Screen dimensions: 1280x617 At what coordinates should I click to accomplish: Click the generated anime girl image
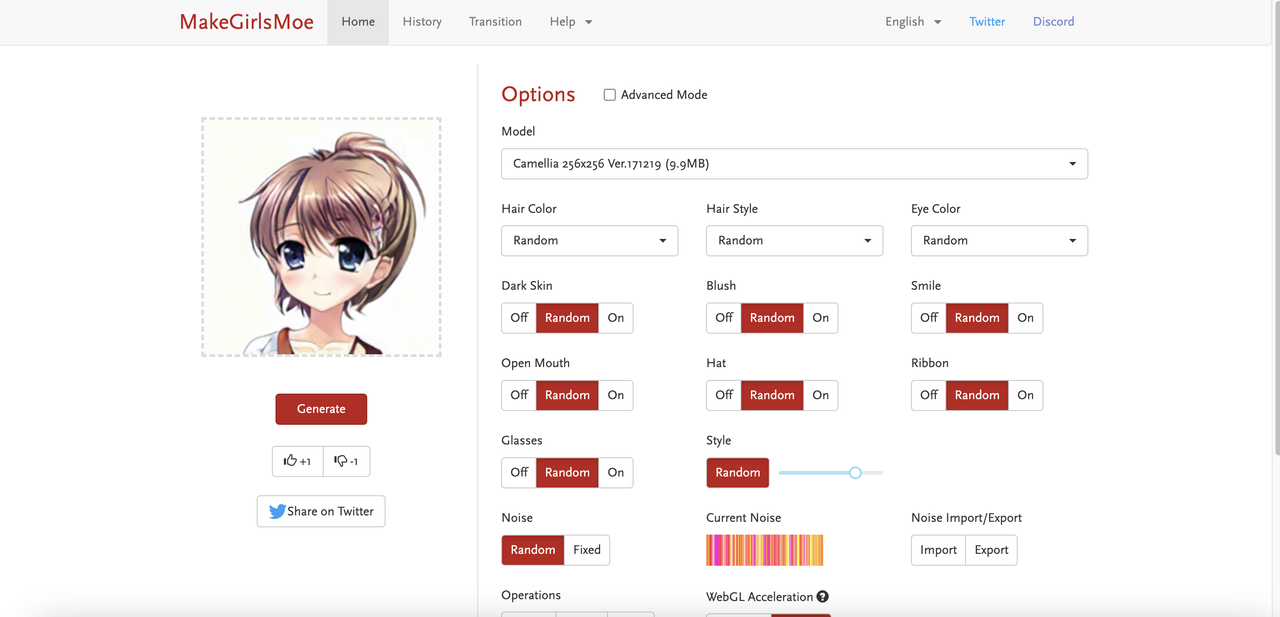coord(321,237)
